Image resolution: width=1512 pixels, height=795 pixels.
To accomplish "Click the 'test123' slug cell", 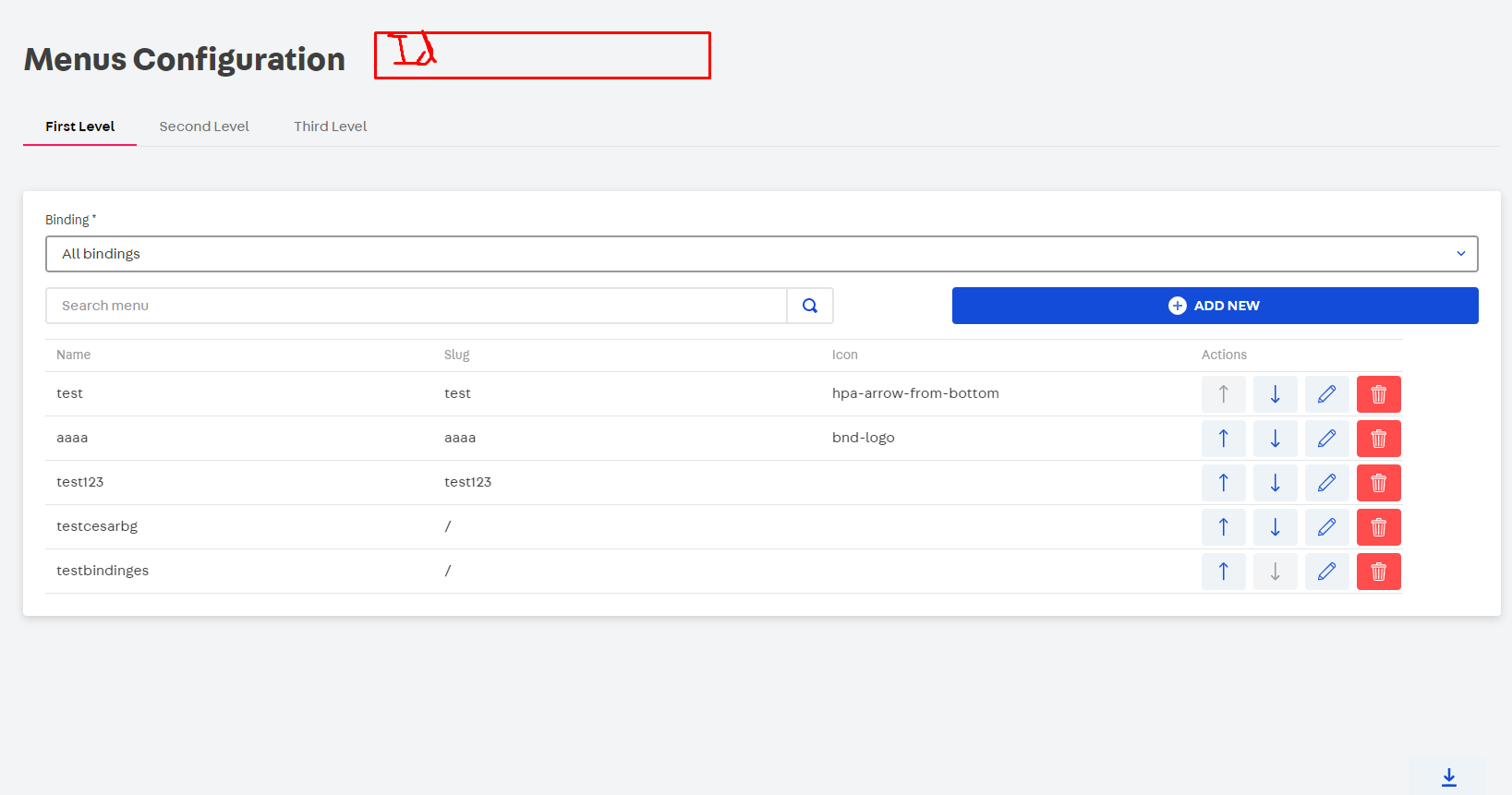I will click(x=468, y=482).
